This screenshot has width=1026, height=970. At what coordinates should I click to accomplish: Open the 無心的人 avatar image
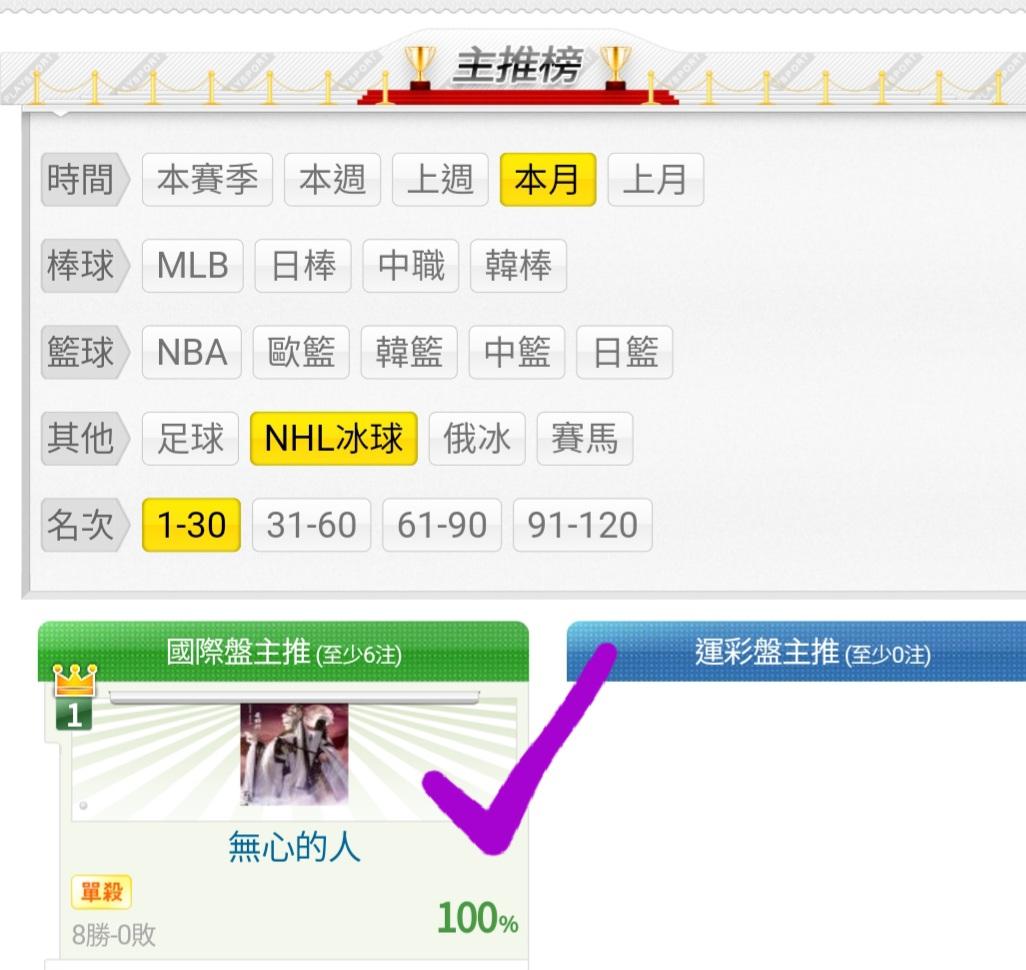[294, 754]
